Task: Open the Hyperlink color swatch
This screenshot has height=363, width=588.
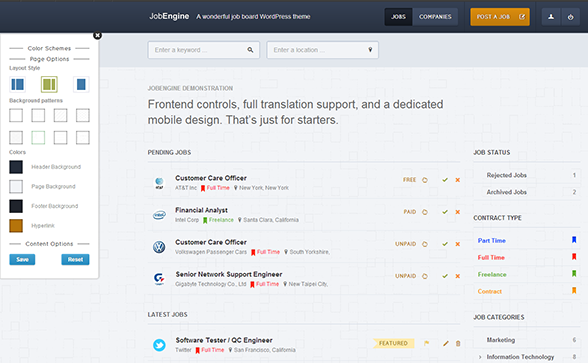Action: (x=16, y=226)
